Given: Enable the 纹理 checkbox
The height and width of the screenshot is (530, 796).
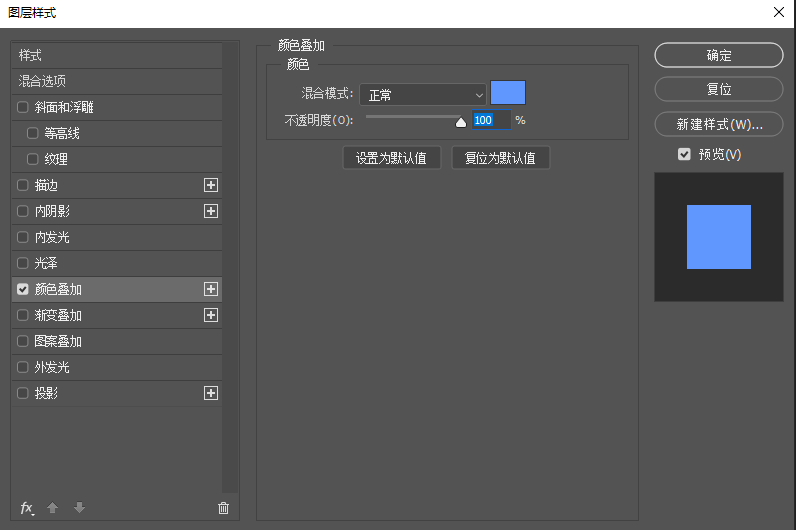Looking at the screenshot, I should 32,159.
